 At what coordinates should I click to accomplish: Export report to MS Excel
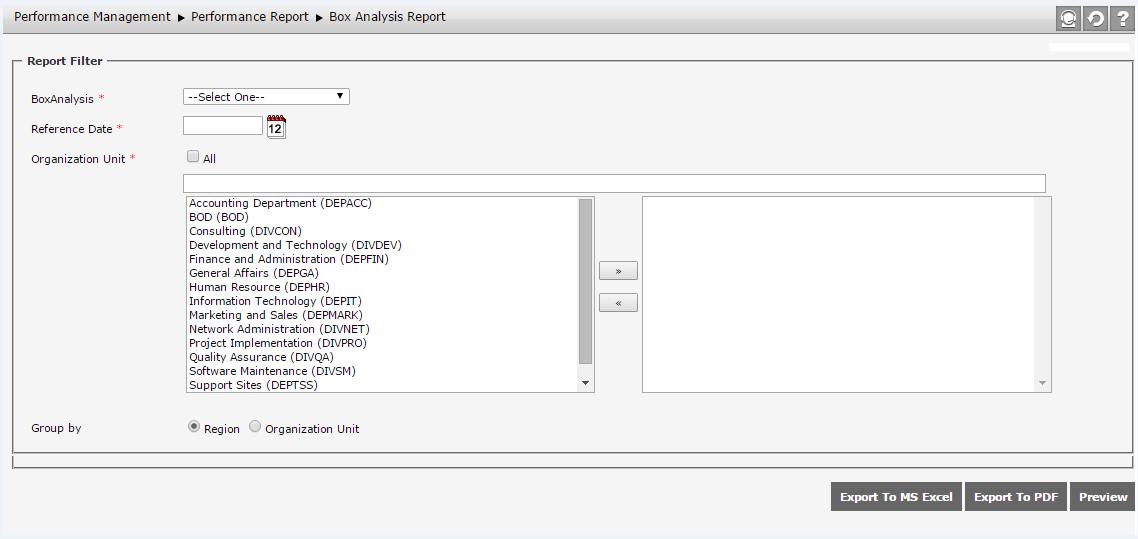point(896,497)
